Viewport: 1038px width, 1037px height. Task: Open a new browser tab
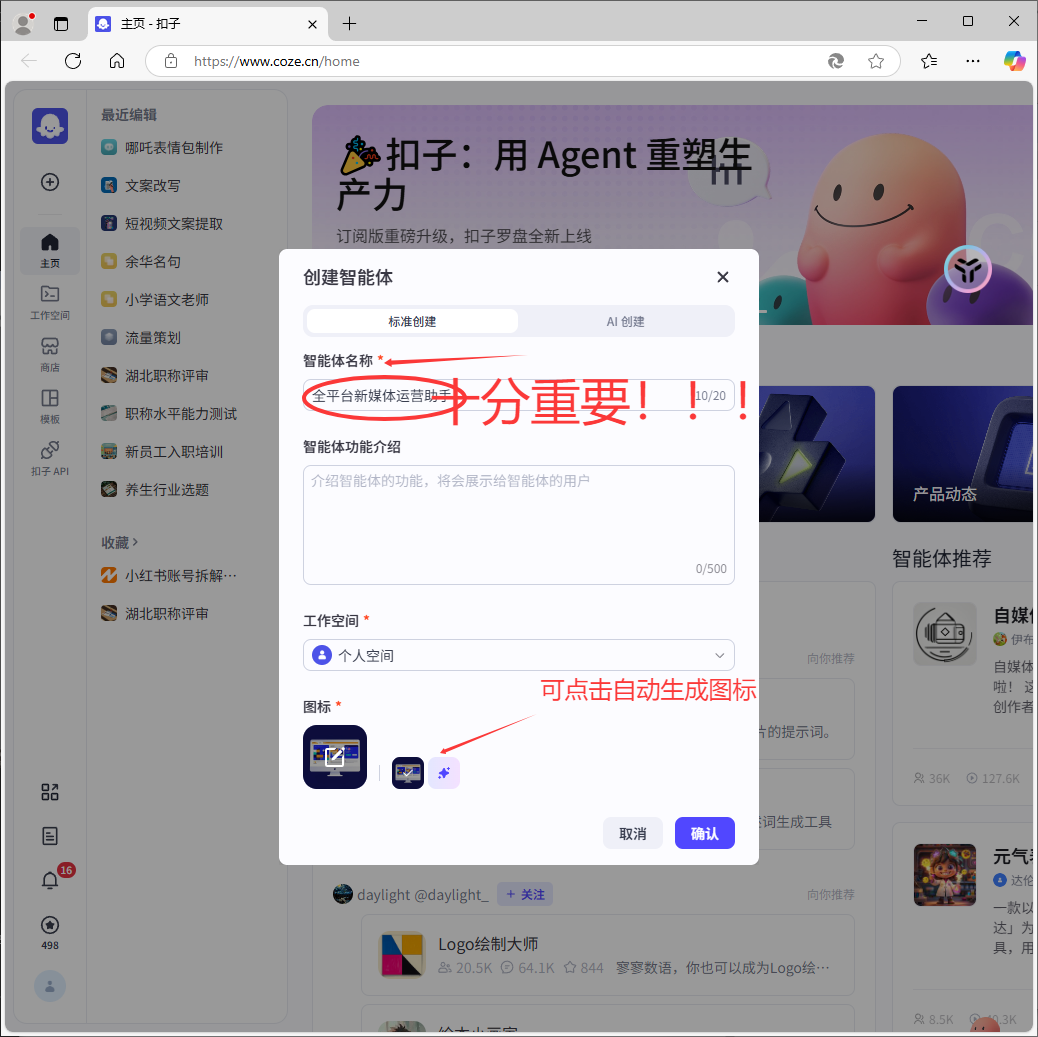(x=350, y=24)
